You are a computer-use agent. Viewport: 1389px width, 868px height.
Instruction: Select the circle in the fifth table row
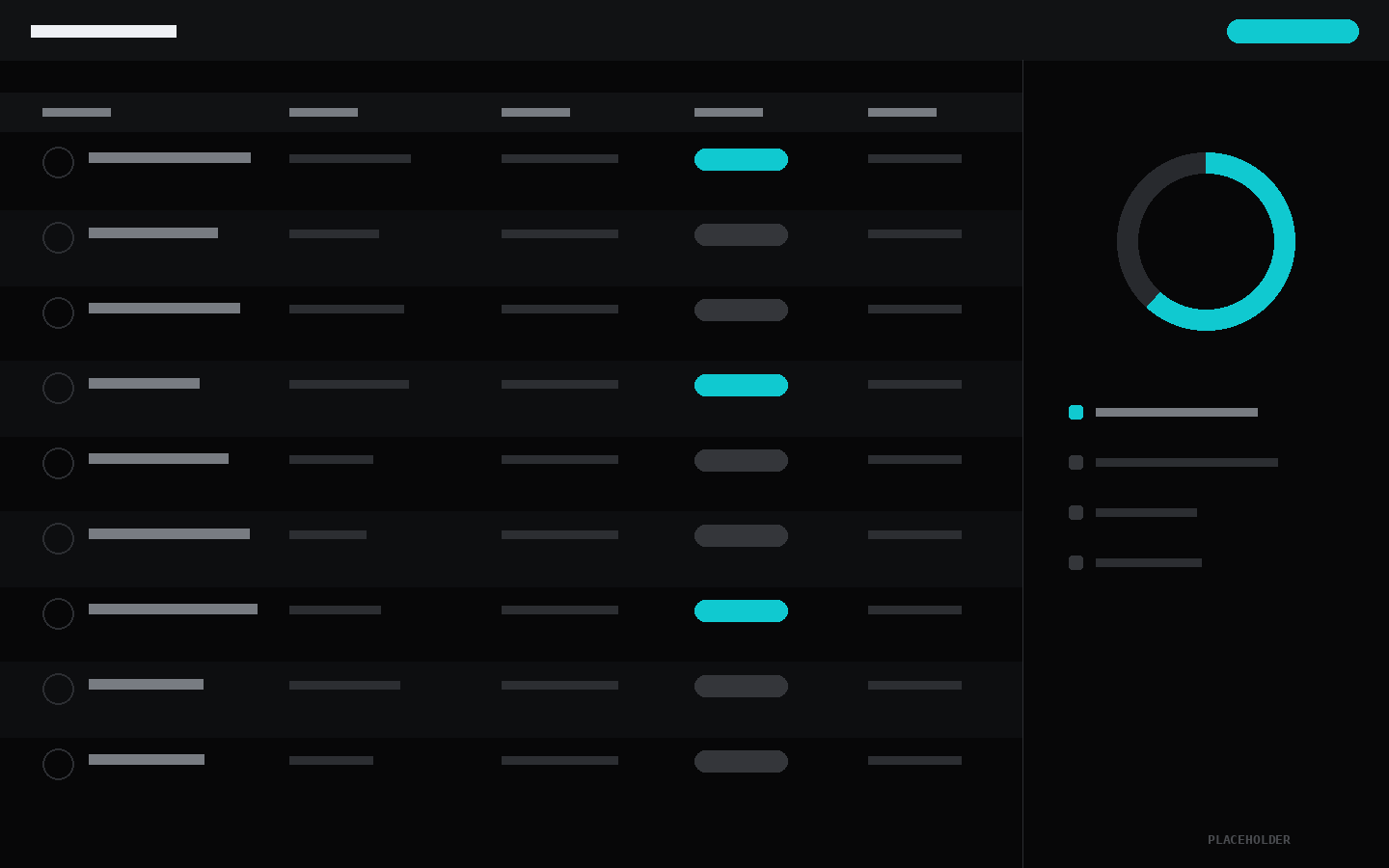tap(58, 463)
